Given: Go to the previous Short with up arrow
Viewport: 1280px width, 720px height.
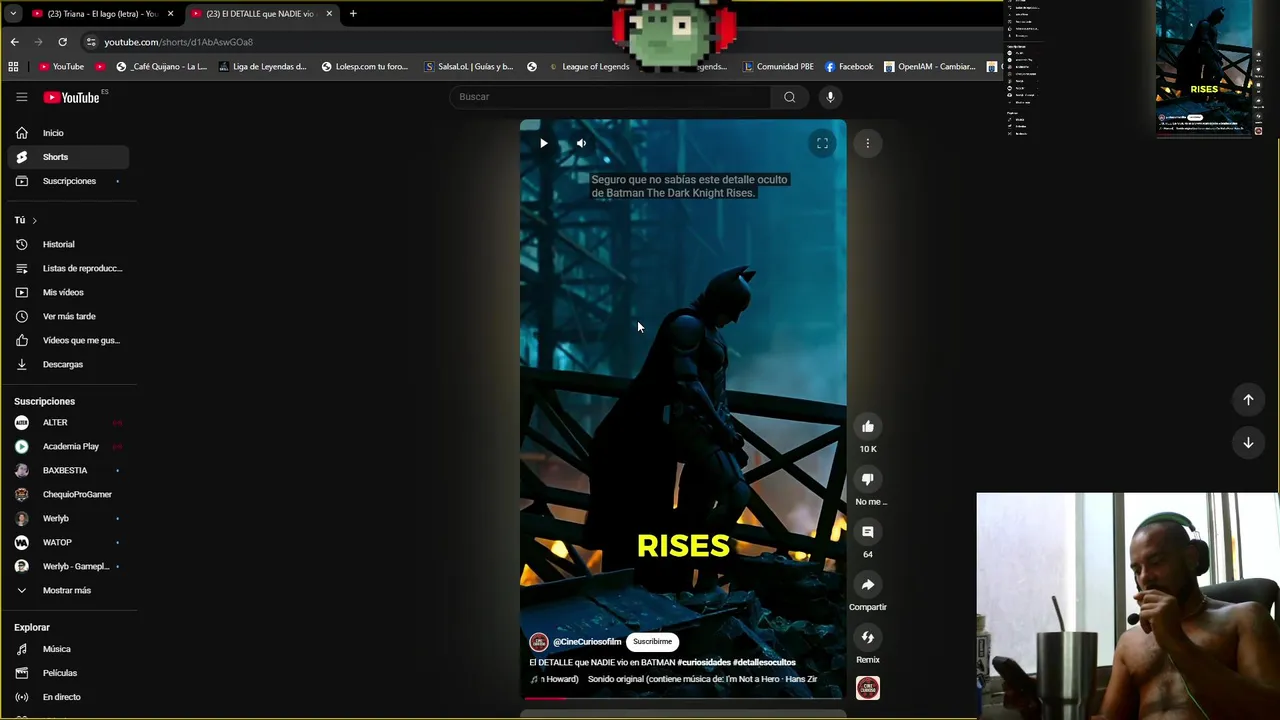Looking at the screenshot, I should pos(1248,399).
